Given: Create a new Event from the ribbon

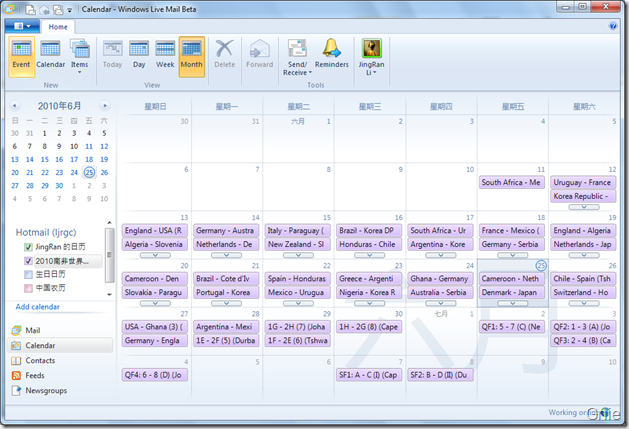Looking at the screenshot, I should pos(21,57).
